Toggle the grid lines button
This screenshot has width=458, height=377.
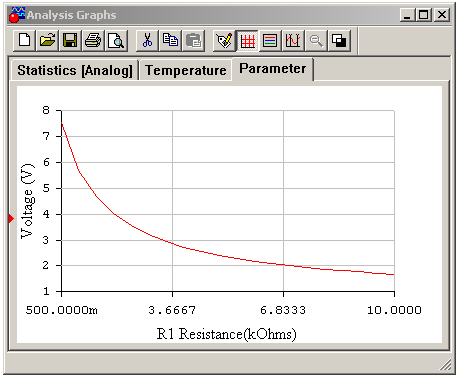pos(247,41)
